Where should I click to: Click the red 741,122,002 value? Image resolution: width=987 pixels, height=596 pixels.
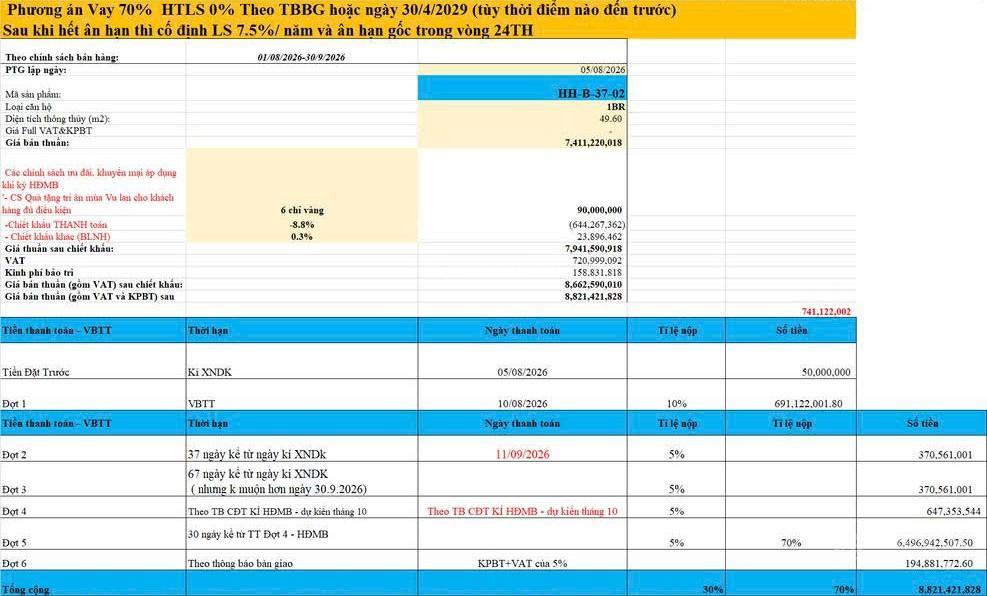click(826, 312)
